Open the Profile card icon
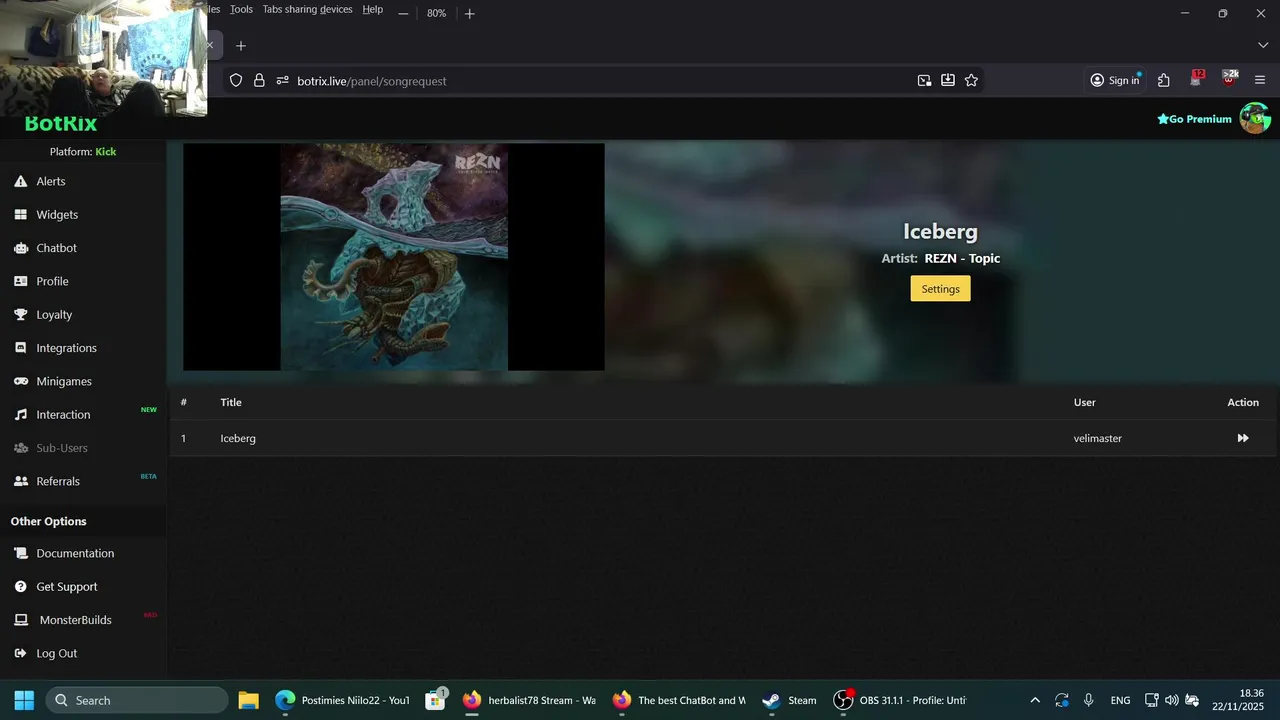Screen dimensions: 1280x720 (x=20, y=281)
